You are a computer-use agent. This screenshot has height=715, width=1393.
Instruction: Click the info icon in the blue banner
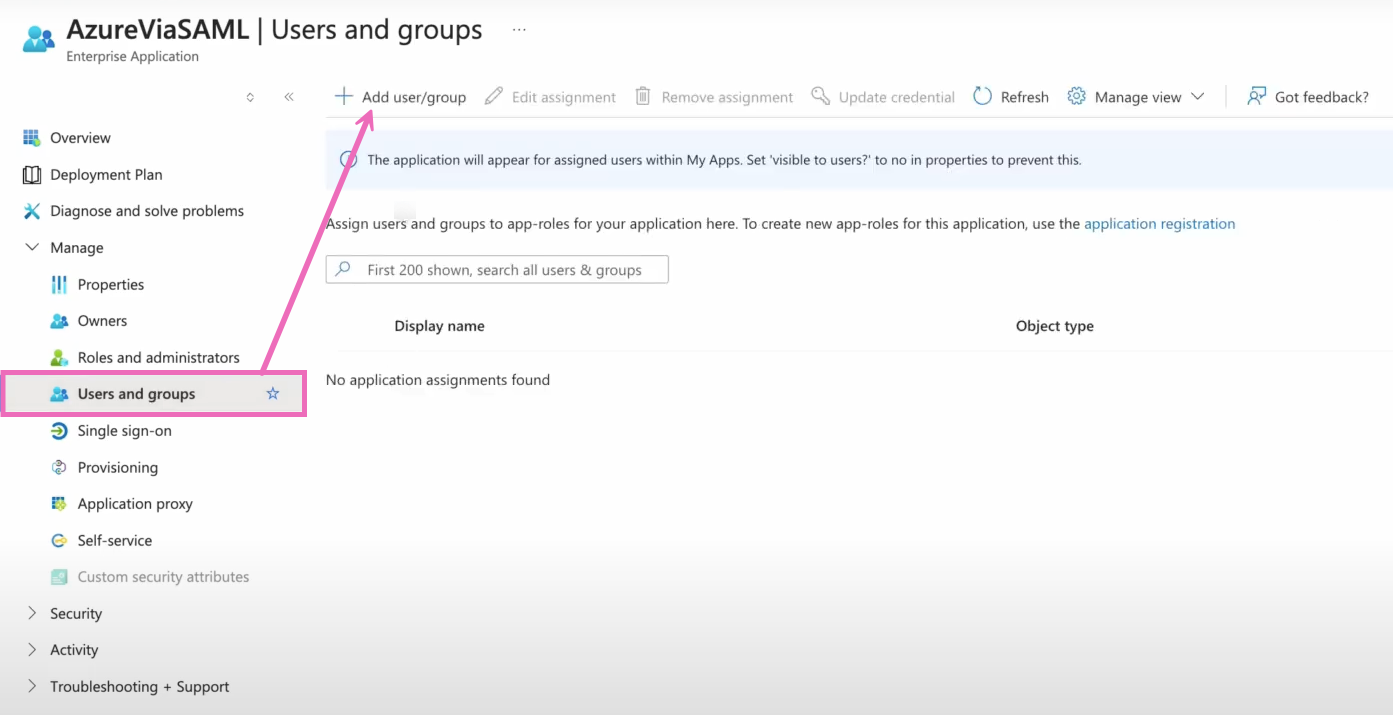[x=348, y=159]
